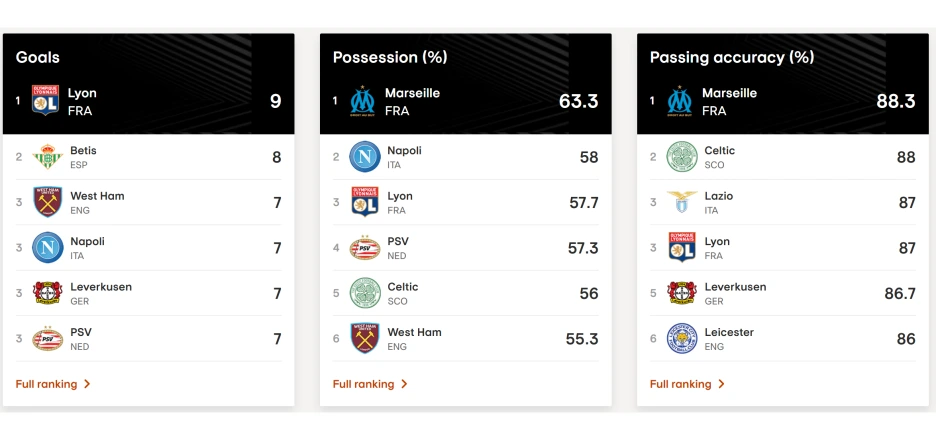The width and height of the screenshot is (936, 440).
Task: Expand Possession ranking via chevron arrow
Action: (404, 384)
